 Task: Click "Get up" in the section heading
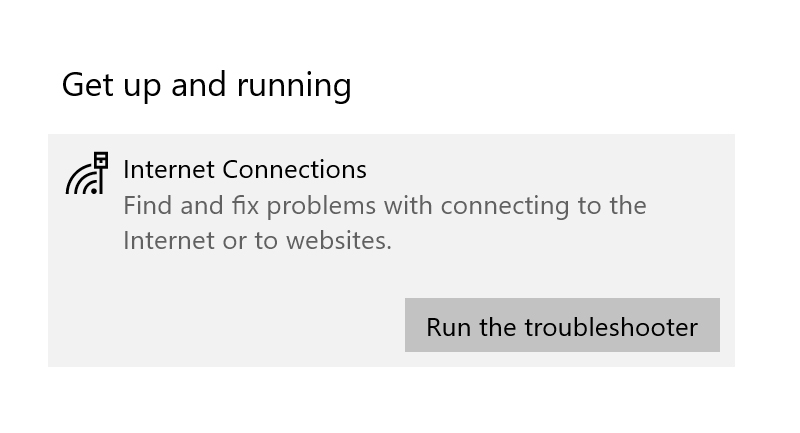pos(112,85)
